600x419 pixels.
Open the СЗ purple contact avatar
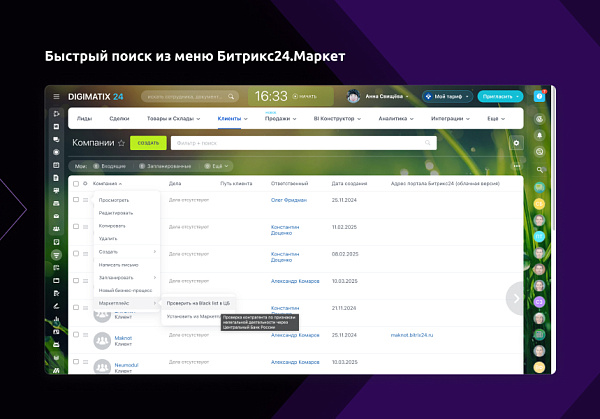tap(539, 302)
